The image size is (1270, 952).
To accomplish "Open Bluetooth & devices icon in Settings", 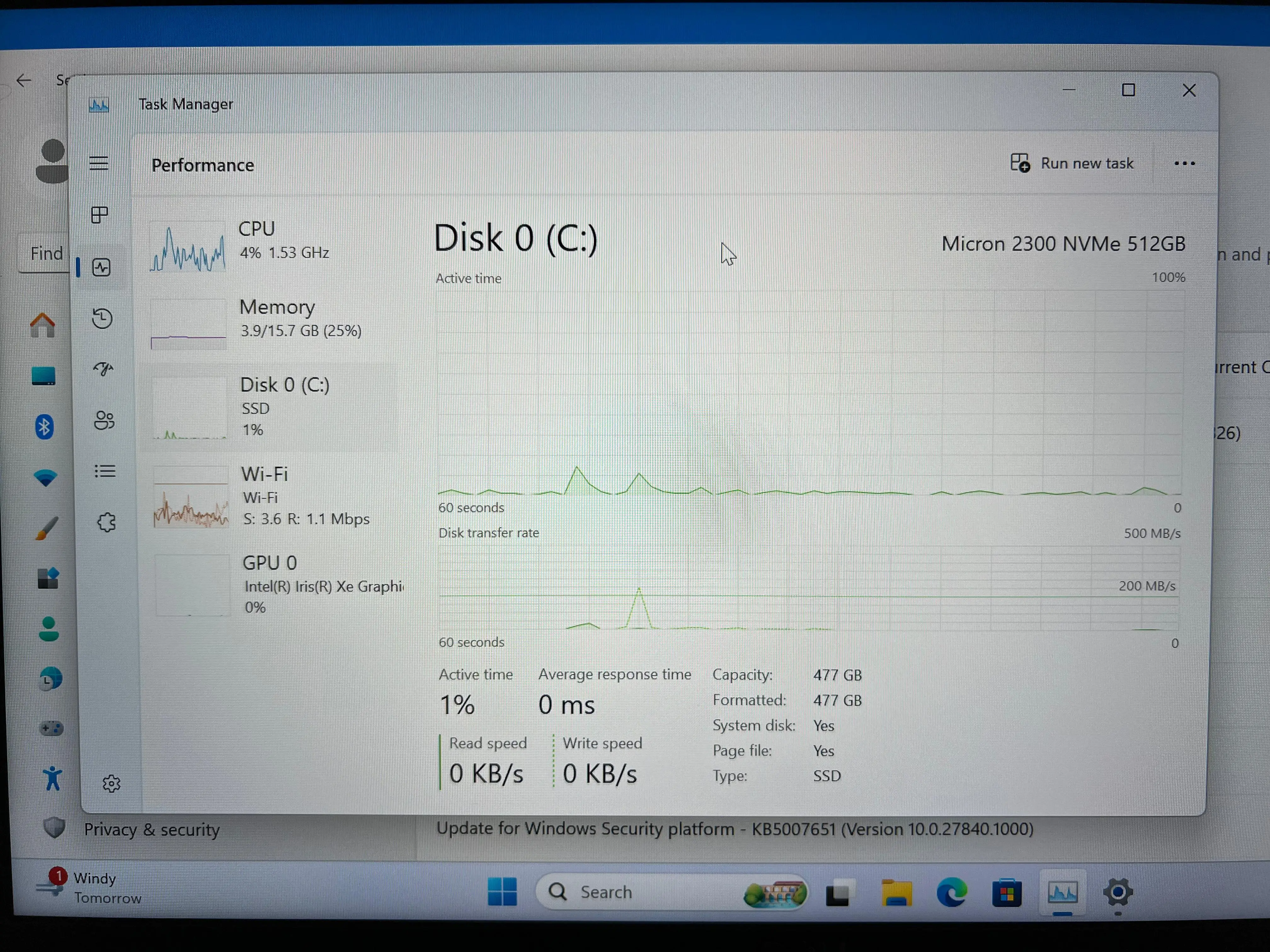I will 44,427.
